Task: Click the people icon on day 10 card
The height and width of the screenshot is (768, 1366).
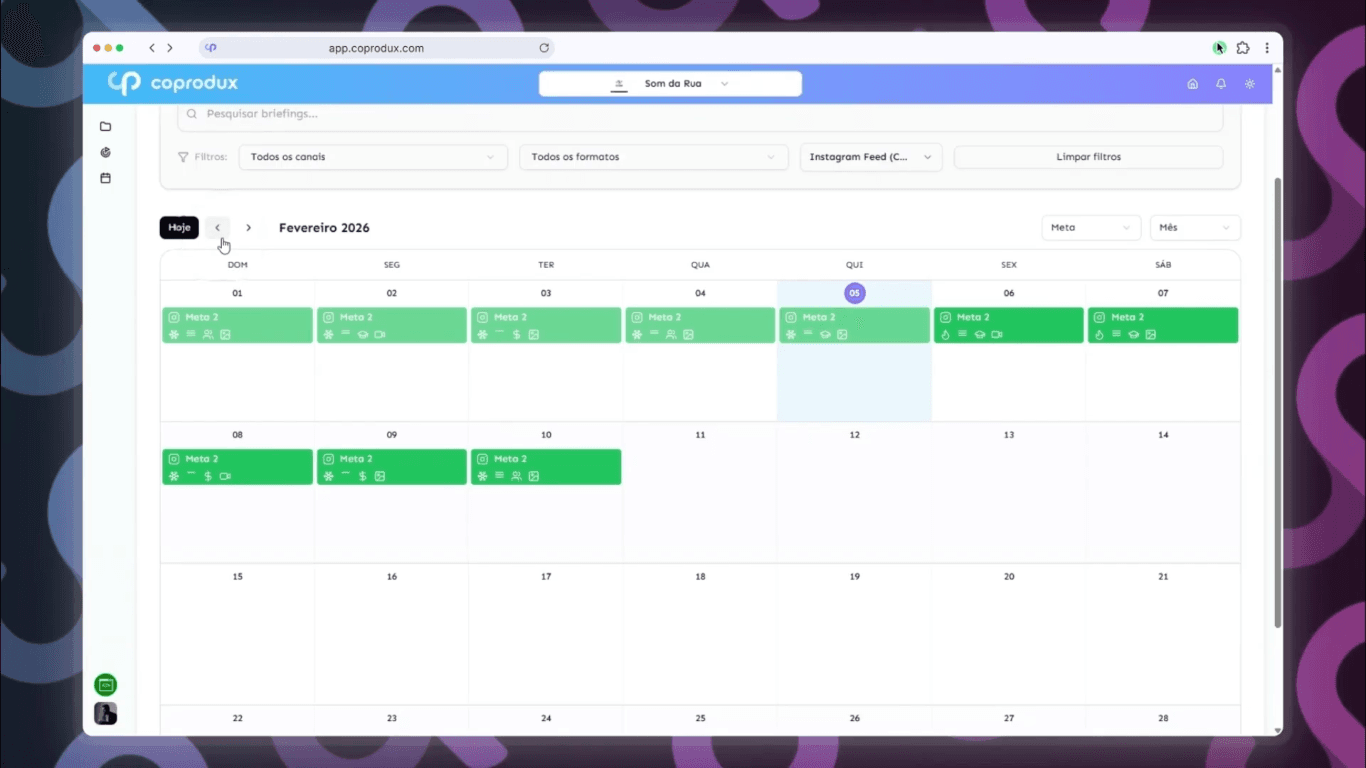Action: click(x=516, y=477)
